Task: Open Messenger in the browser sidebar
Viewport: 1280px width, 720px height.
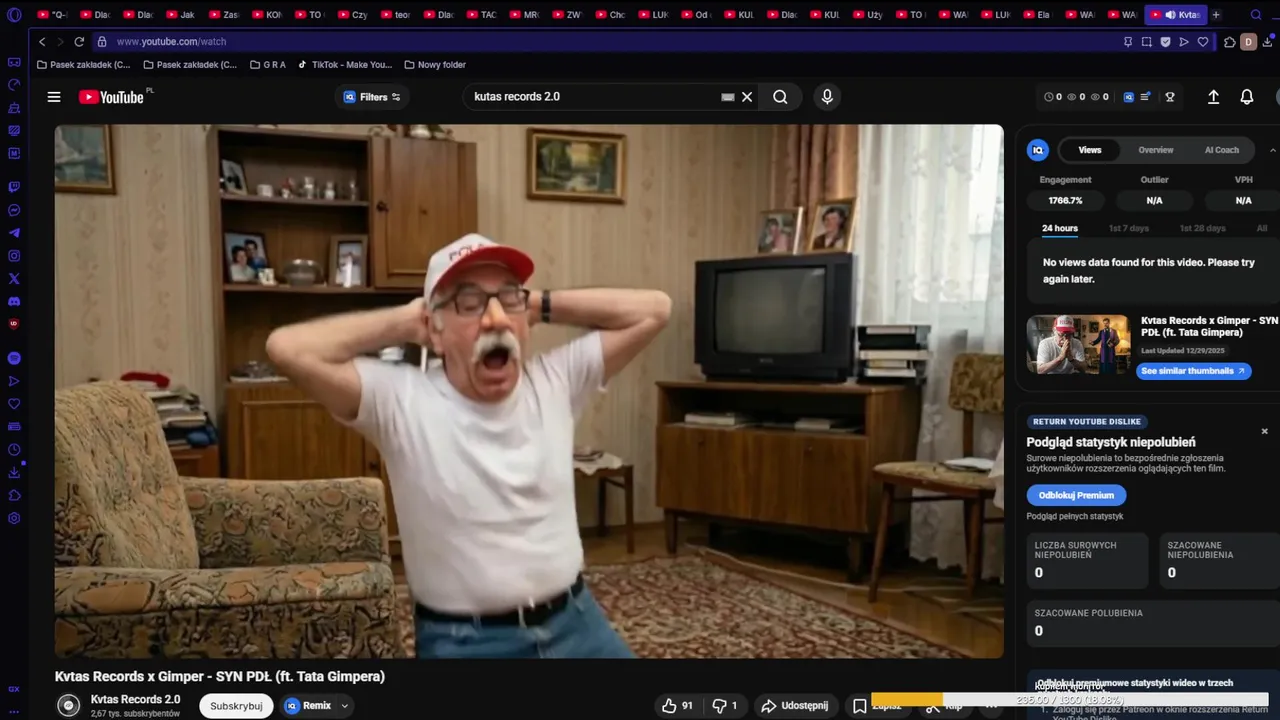Action: (14, 210)
